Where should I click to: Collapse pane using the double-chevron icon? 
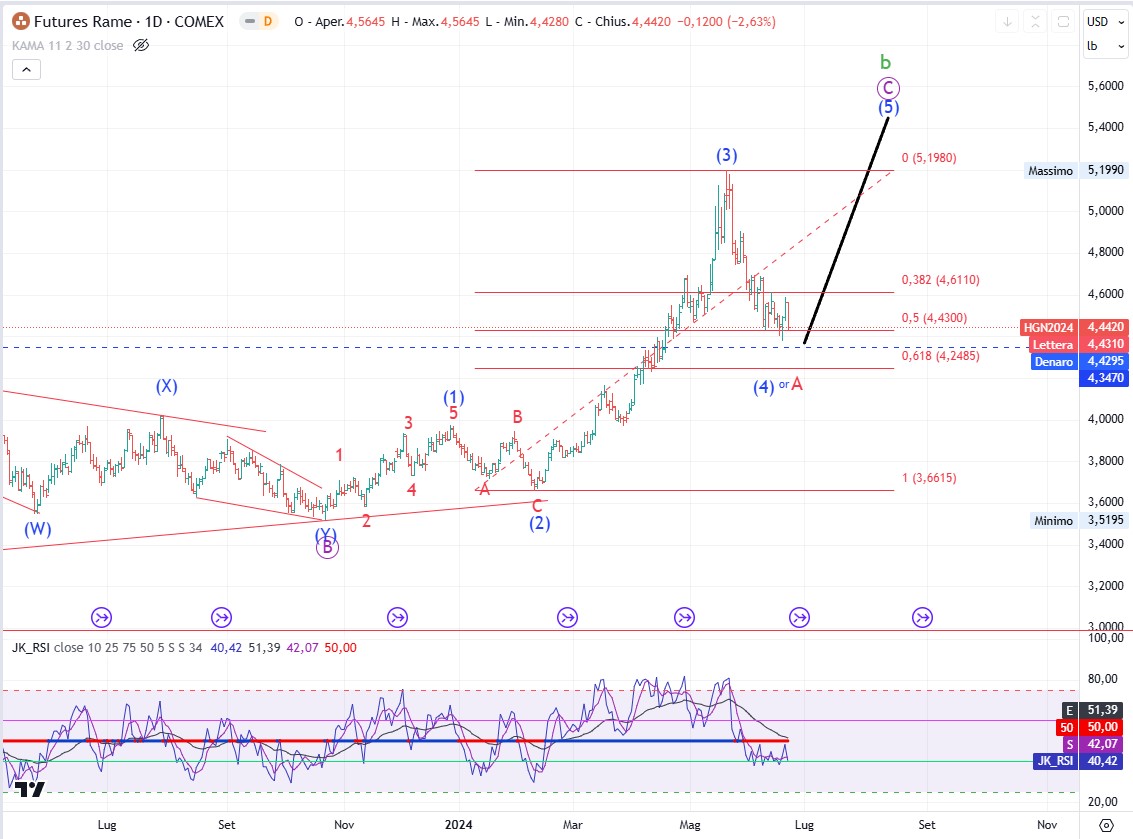pyautogui.click(x=1035, y=22)
